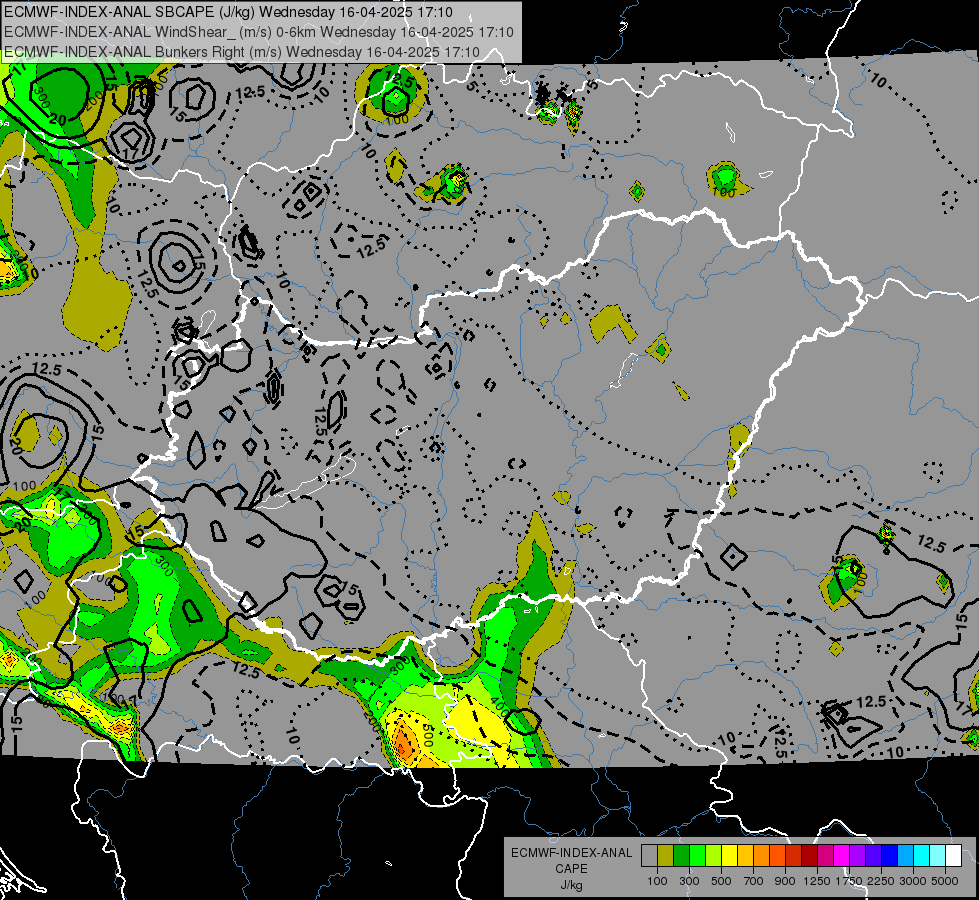The height and width of the screenshot is (900, 979).
Task: Select the cyan swatch after the 3000 tick
Action: pos(922,856)
